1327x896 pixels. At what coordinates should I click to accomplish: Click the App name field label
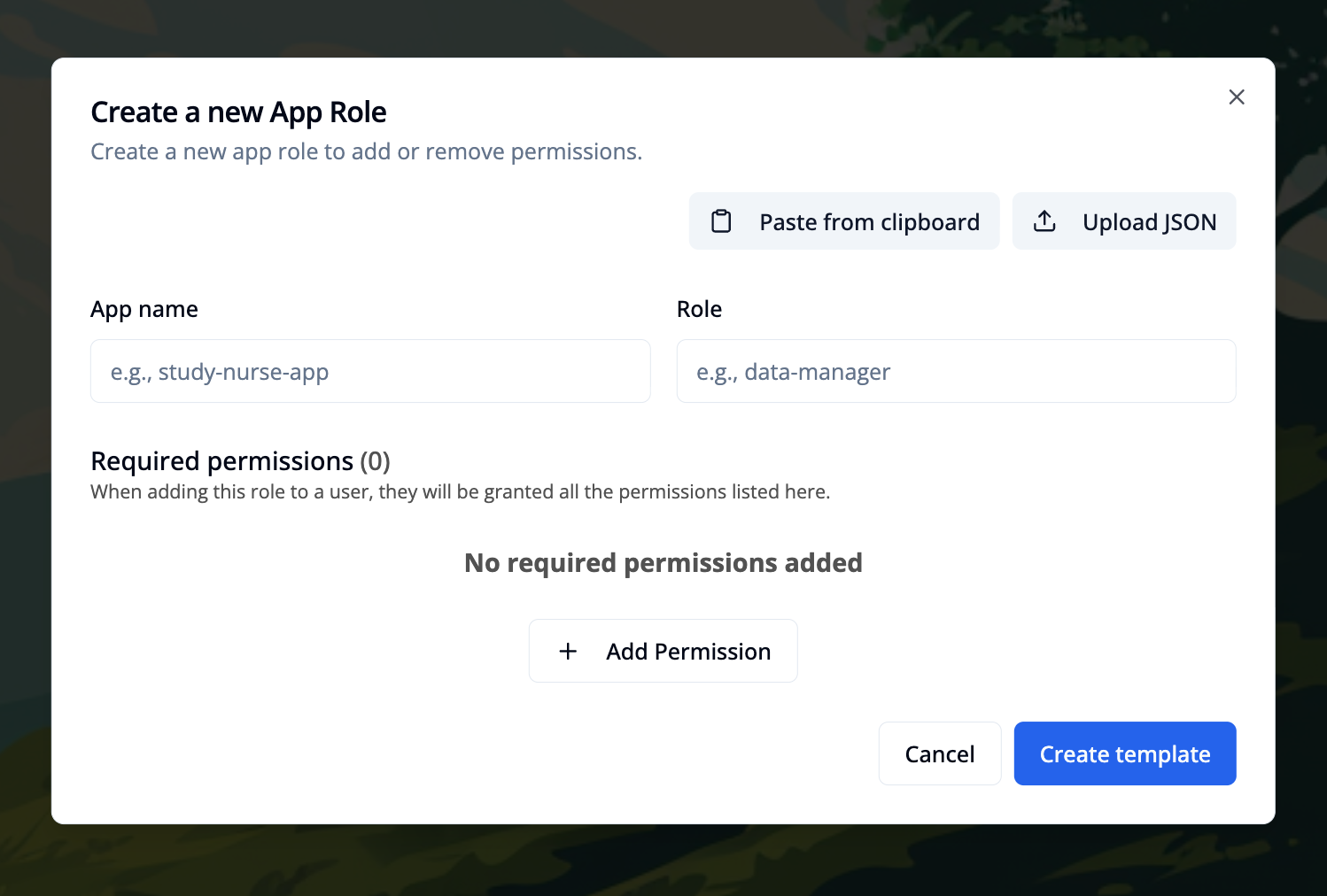coord(144,309)
